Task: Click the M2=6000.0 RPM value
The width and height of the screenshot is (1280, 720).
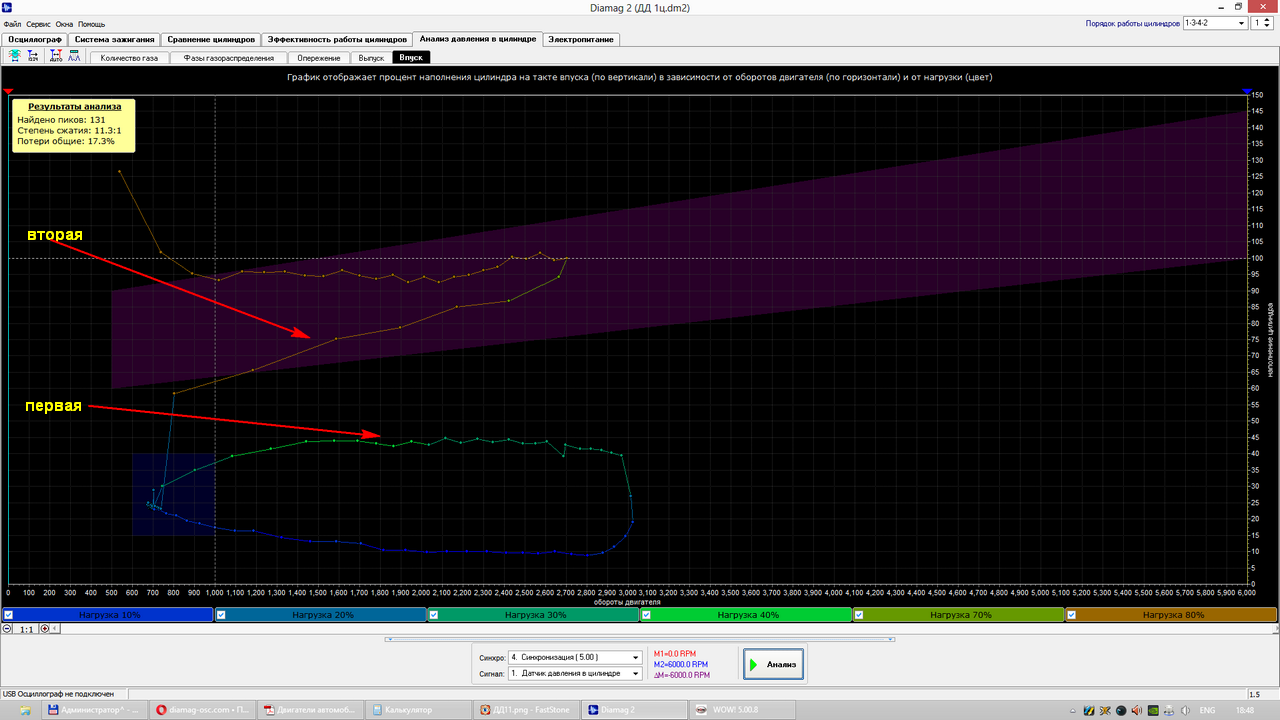Action: click(x=680, y=664)
